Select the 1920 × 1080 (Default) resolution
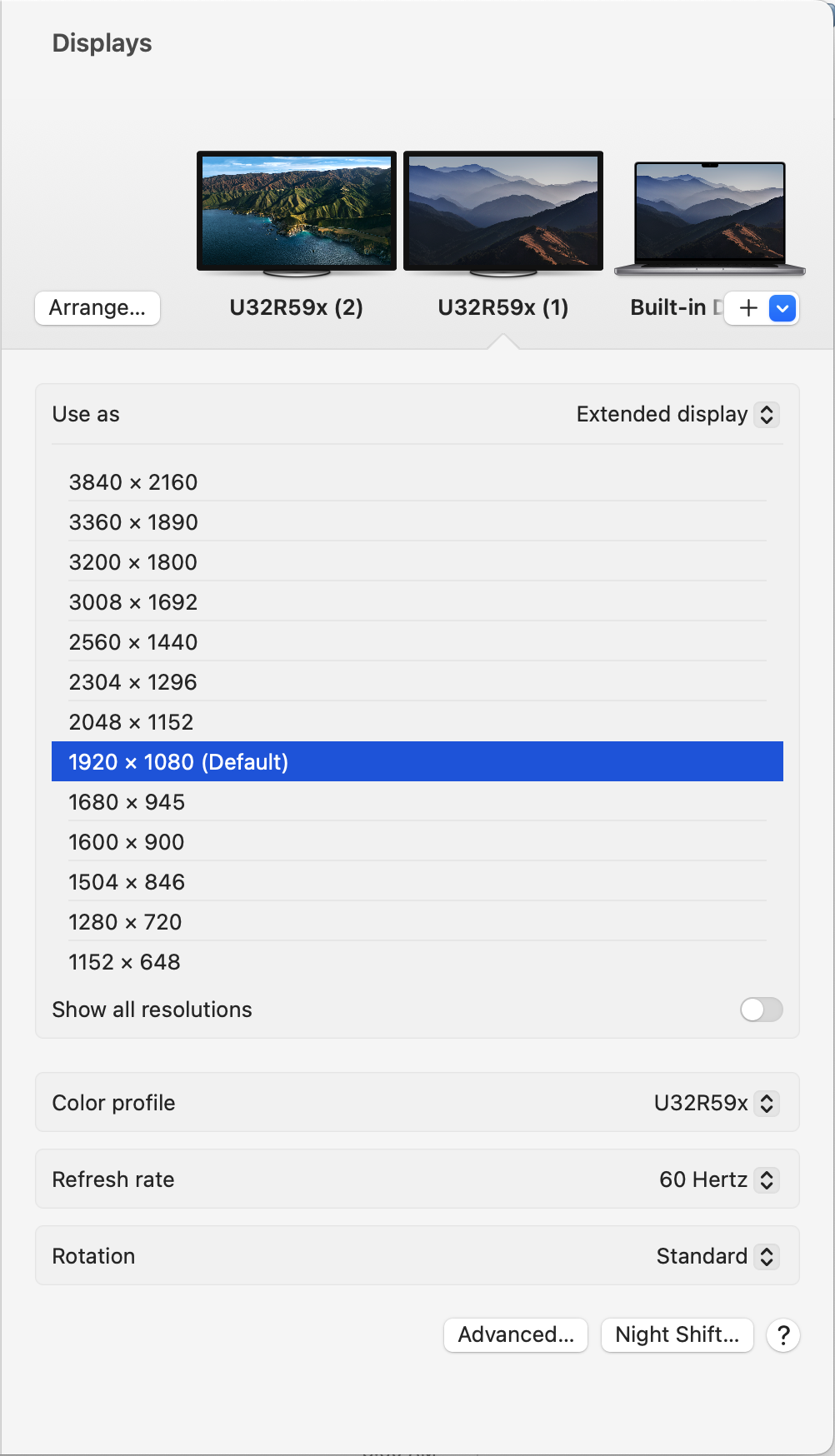 pyautogui.click(x=178, y=762)
